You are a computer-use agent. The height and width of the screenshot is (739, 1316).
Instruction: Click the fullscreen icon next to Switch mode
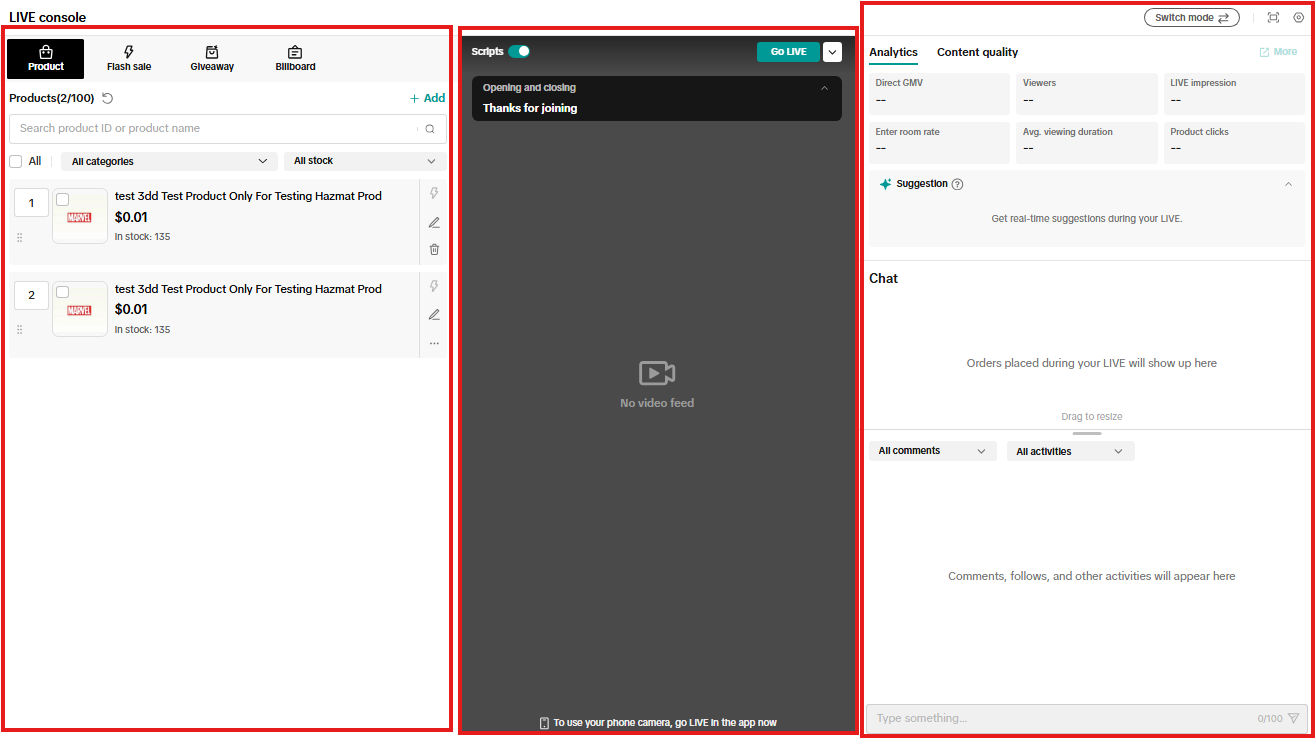(1273, 18)
